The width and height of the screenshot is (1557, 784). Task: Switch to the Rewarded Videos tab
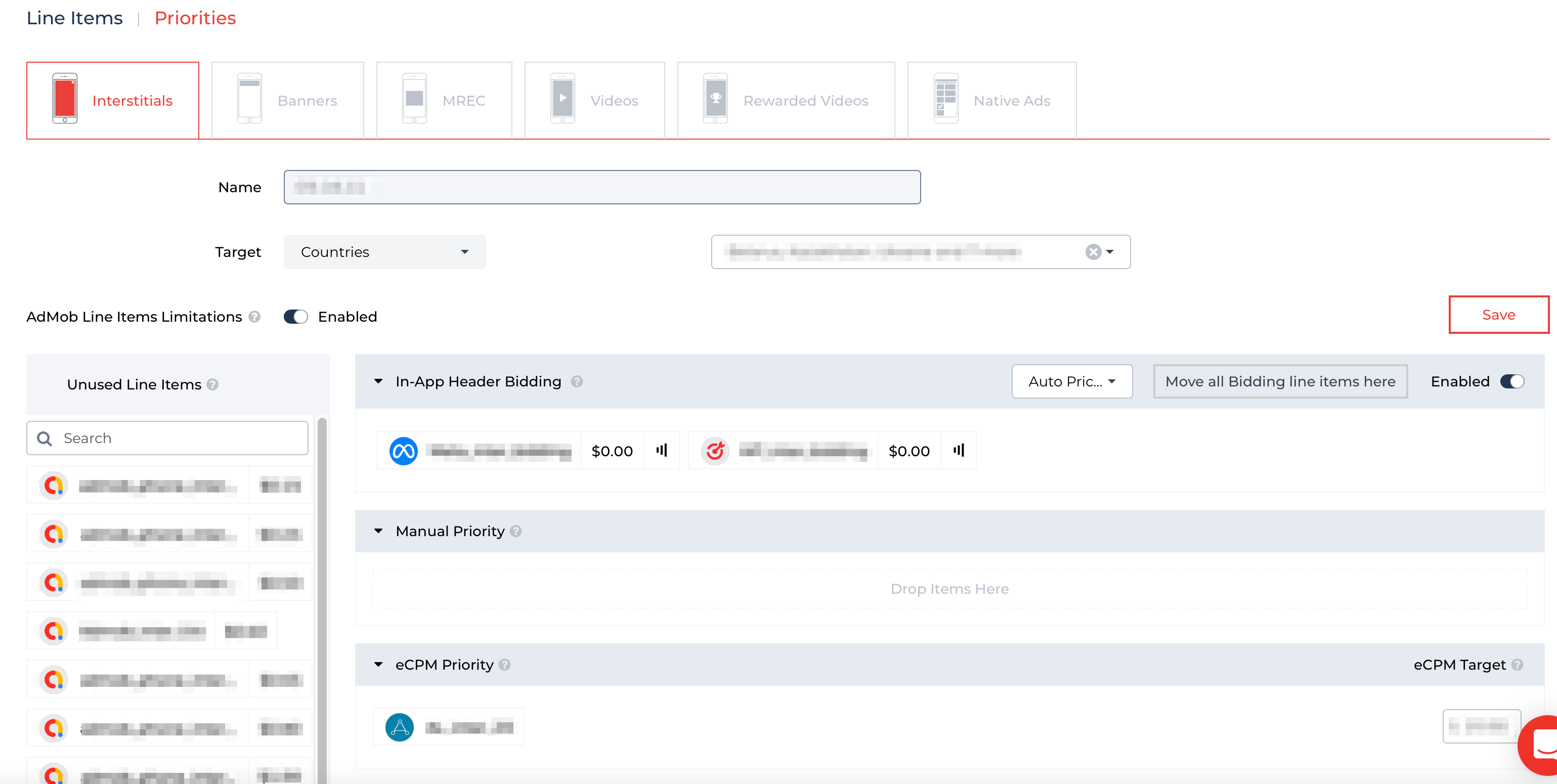786,100
